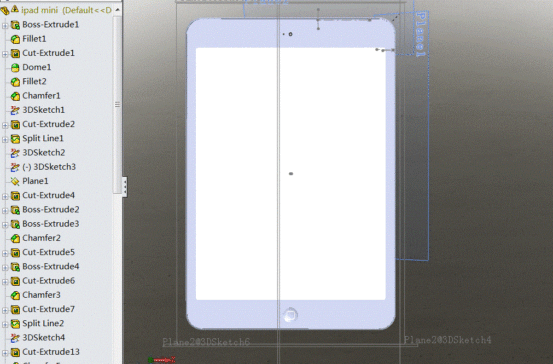Click the Cut-Extrude6 feature icon

point(15,281)
